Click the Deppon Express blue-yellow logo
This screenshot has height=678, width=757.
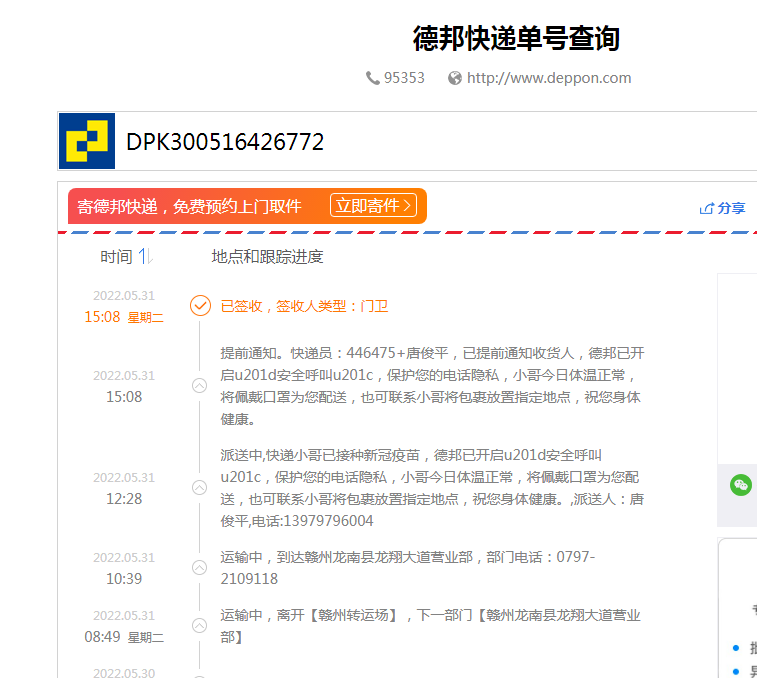(x=87, y=141)
